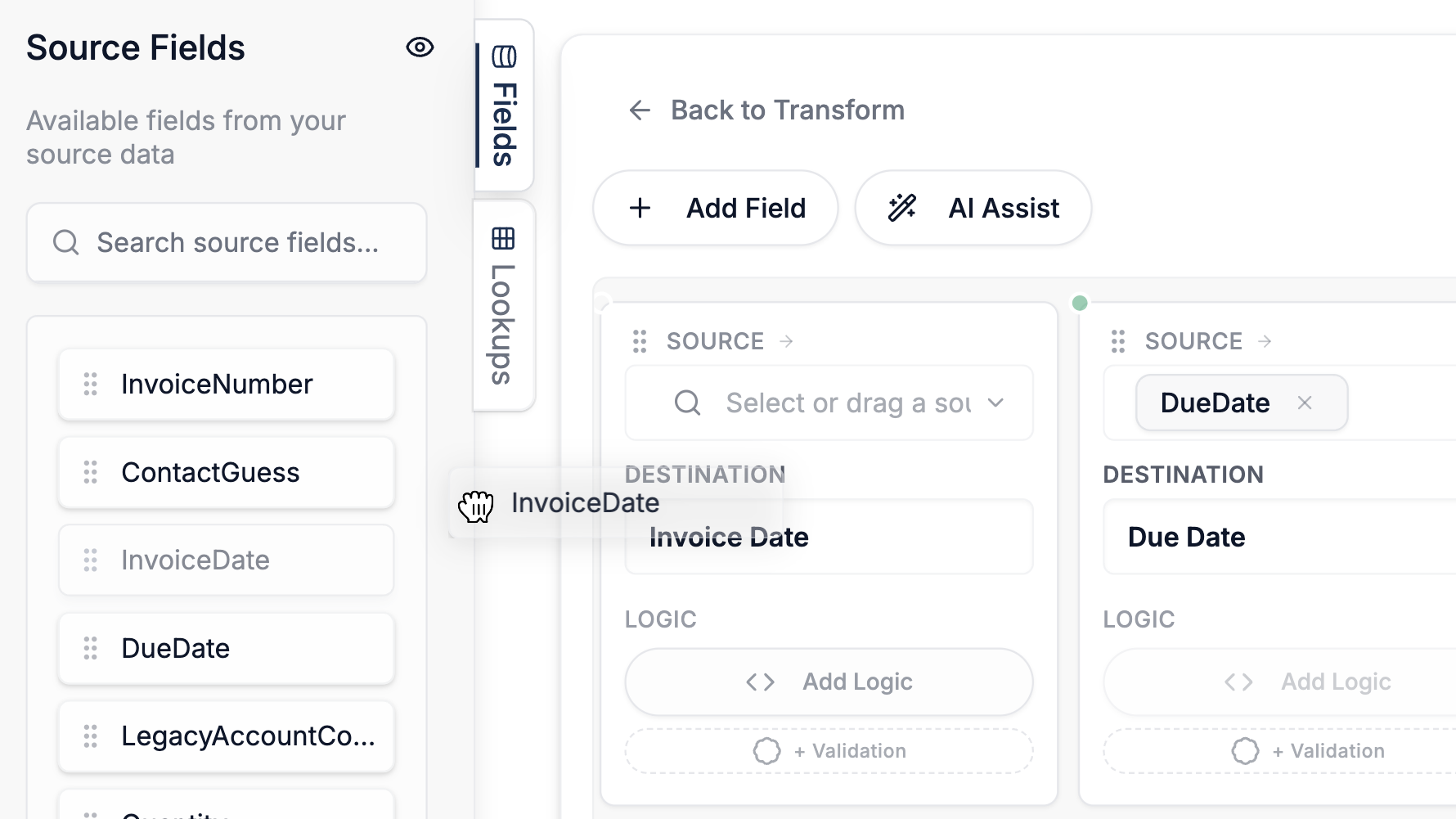The width and height of the screenshot is (1456, 819).
Task: Click the plus icon on Add Field
Action: pos(639,208)
